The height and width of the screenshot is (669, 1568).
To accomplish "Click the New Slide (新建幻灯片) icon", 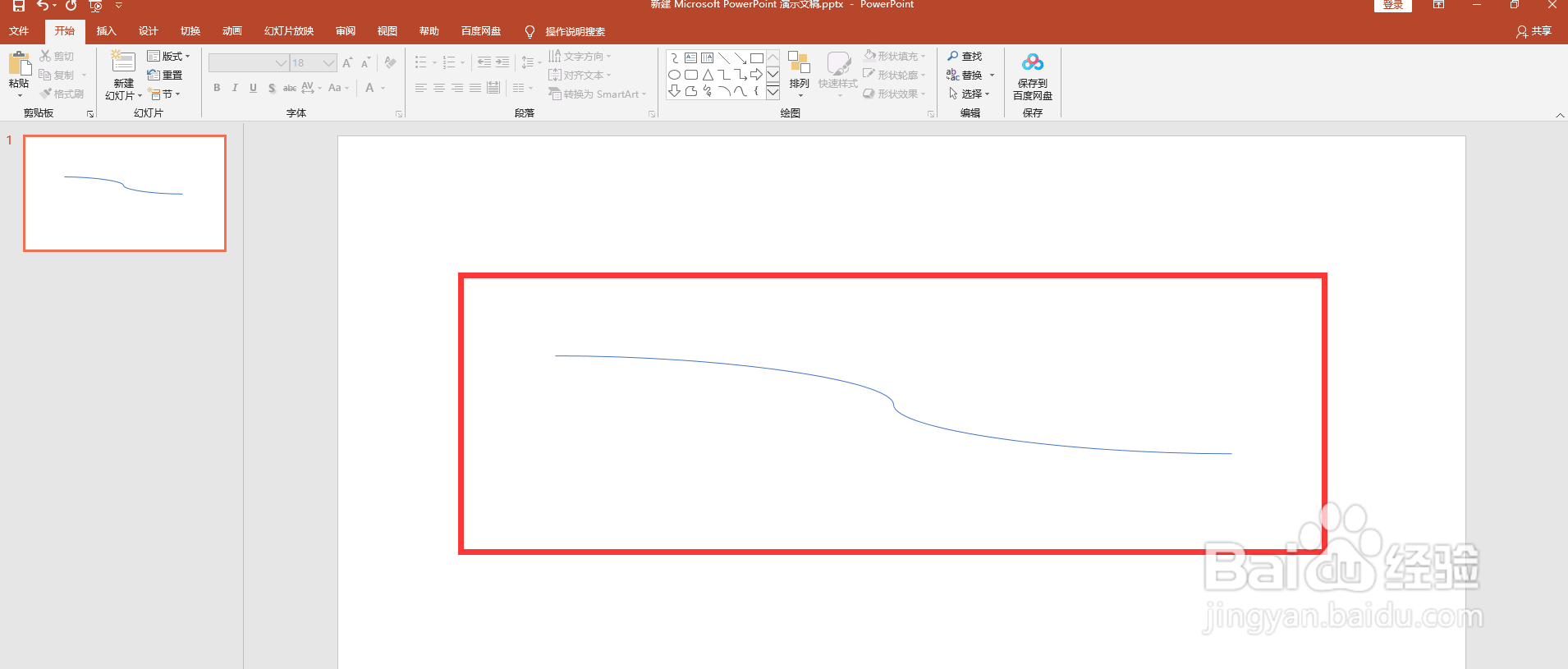I will (x=123, y=62).
